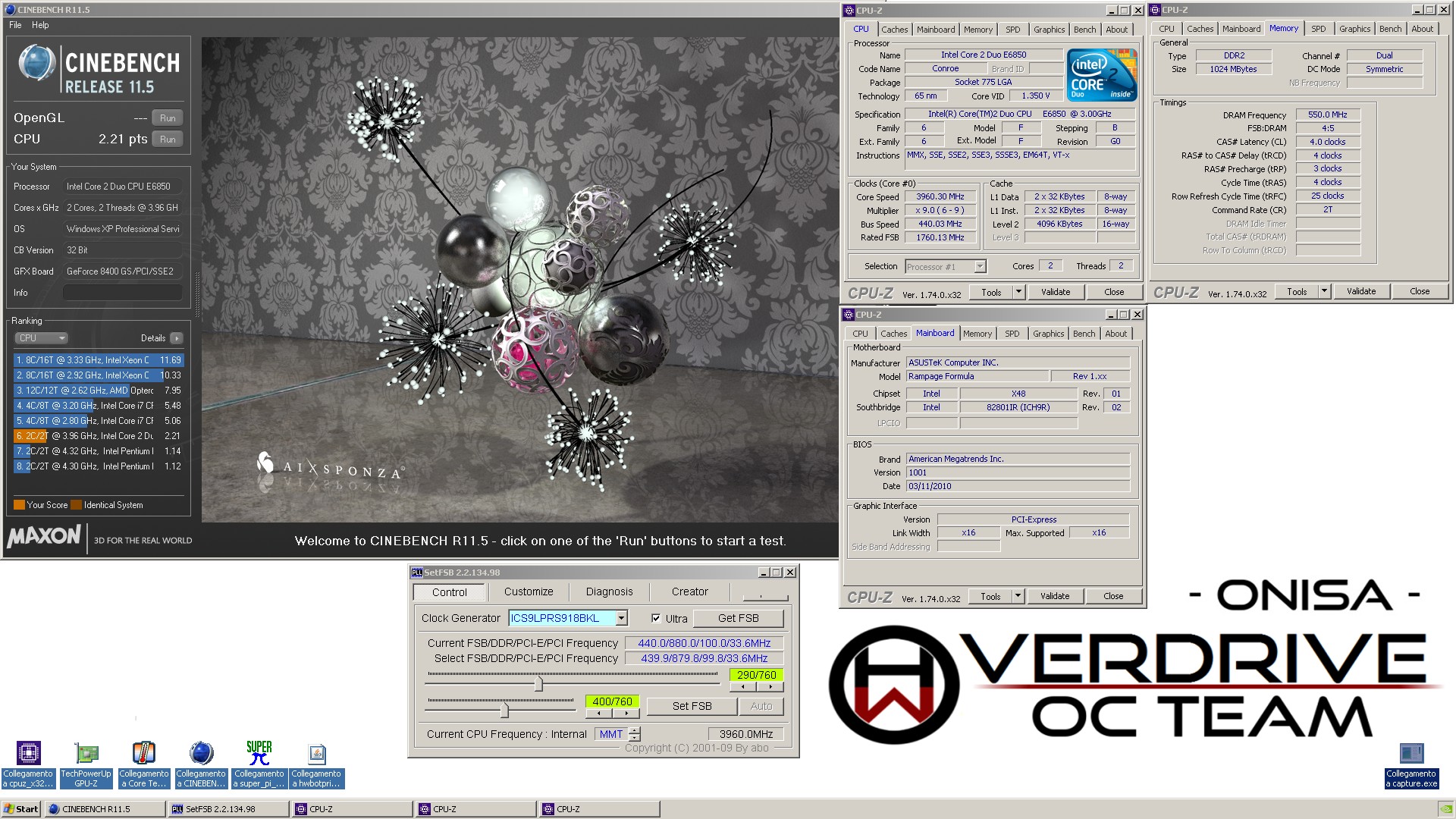Click the Rampage Formula model field
This screenshot has width=1456, height=819.
point(977,377)
